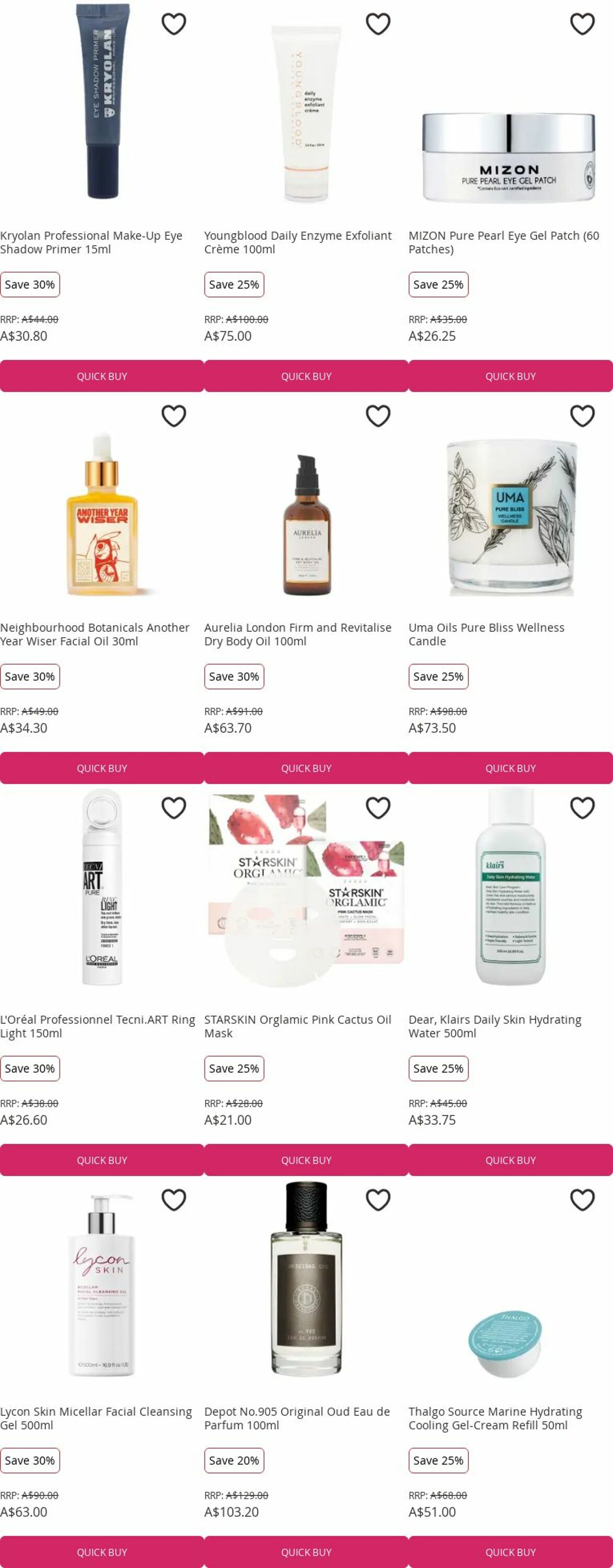This screenshot has height=1568, width=613.
Task: Quick buy the Uma Oils Candle
Action: [511, 768]
